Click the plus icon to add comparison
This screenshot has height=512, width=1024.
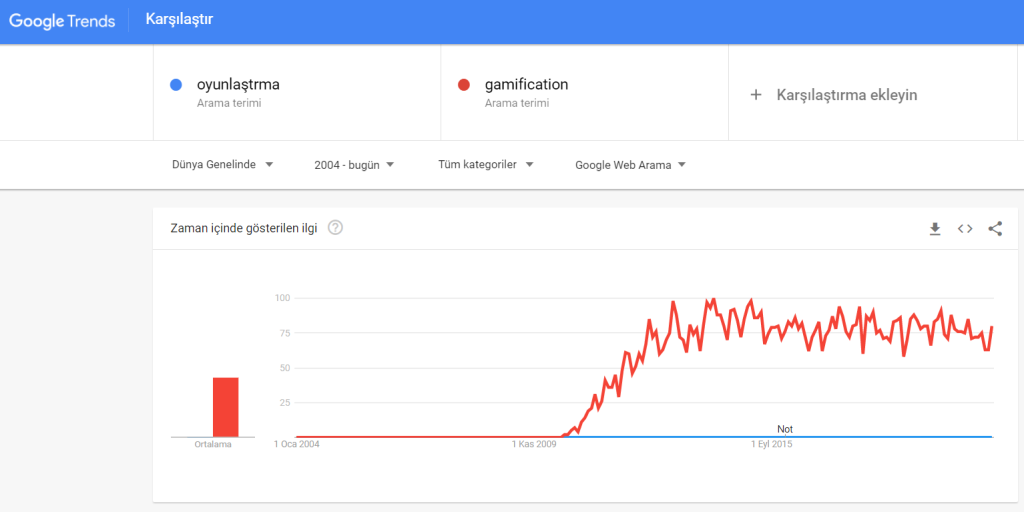point(756,95)
